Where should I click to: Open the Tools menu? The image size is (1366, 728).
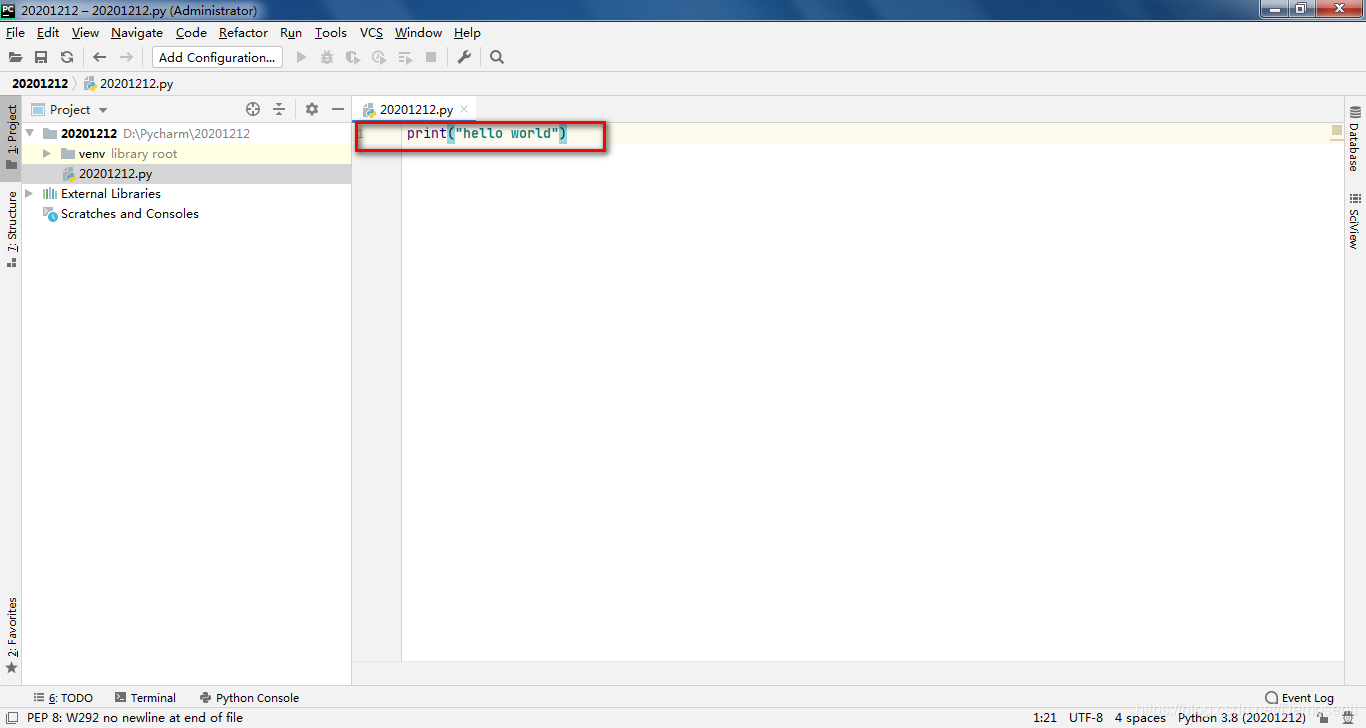coord(331,33)
